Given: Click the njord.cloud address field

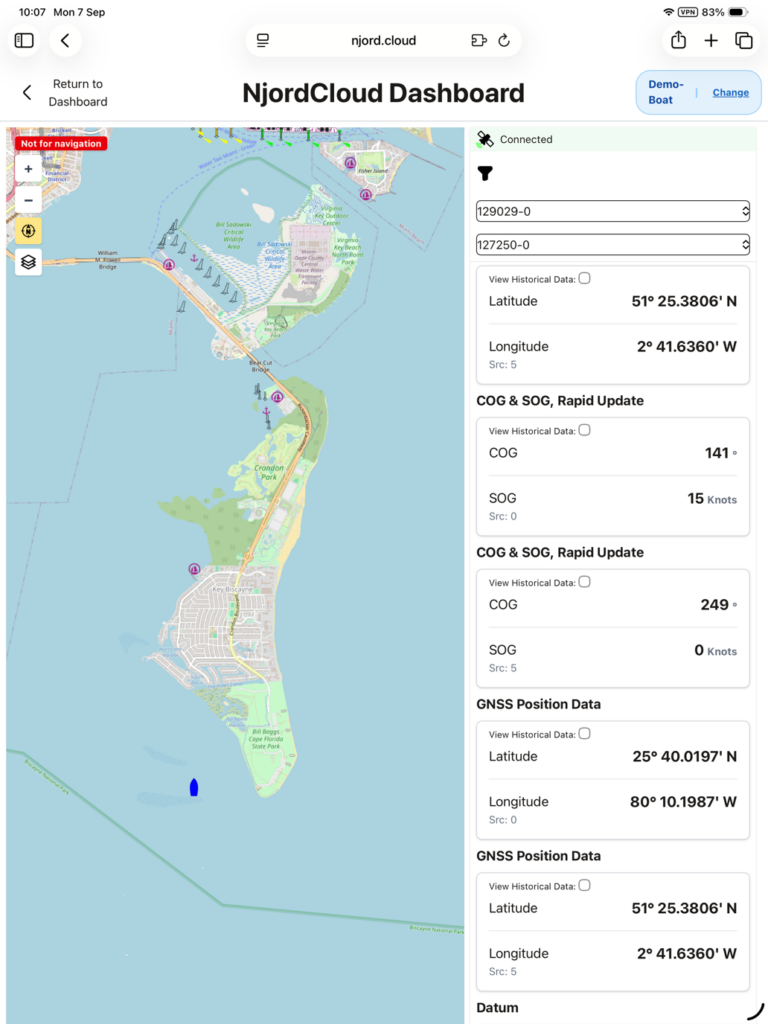Looking at the screenshot, I should coord(383,40).
